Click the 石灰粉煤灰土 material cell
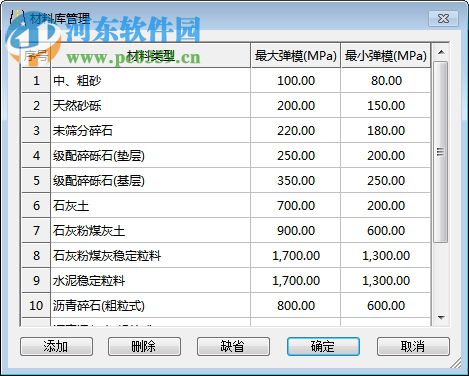 (150, 231)
